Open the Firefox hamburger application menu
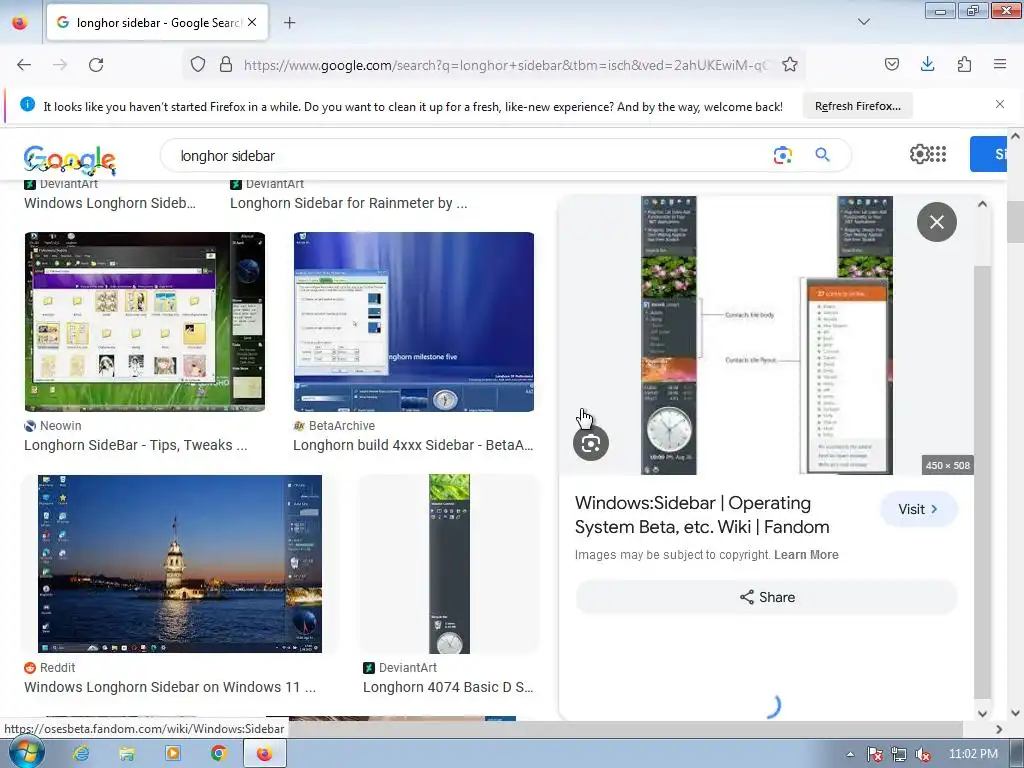The width and height of the screenshot is (1024, 768). [x=1000, y=64]
